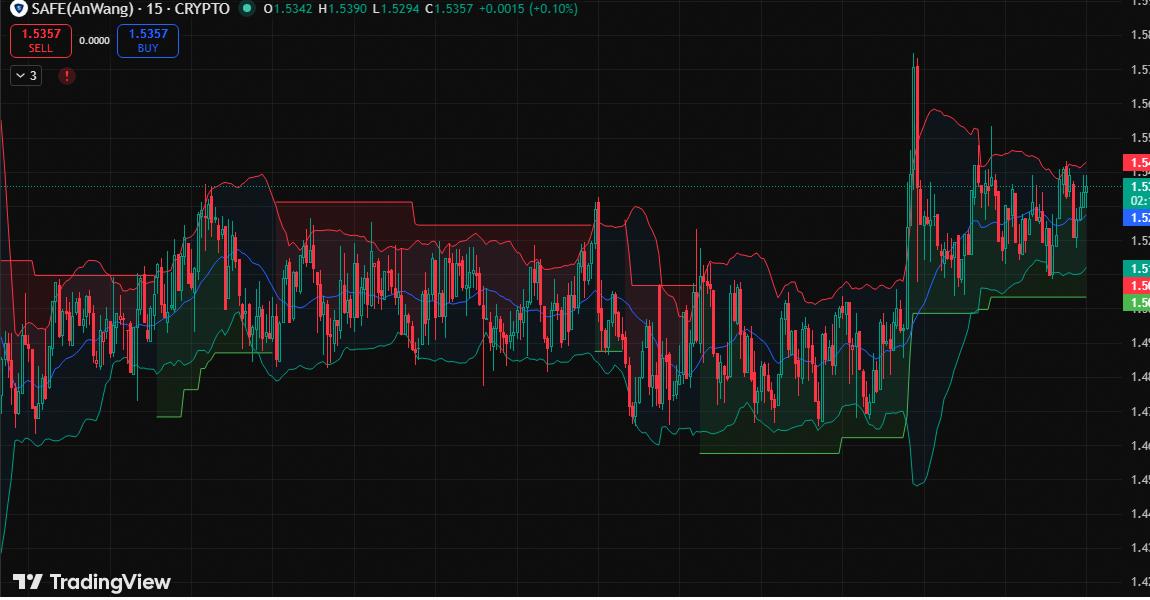Click the low value L1.5294

point(396,9)
